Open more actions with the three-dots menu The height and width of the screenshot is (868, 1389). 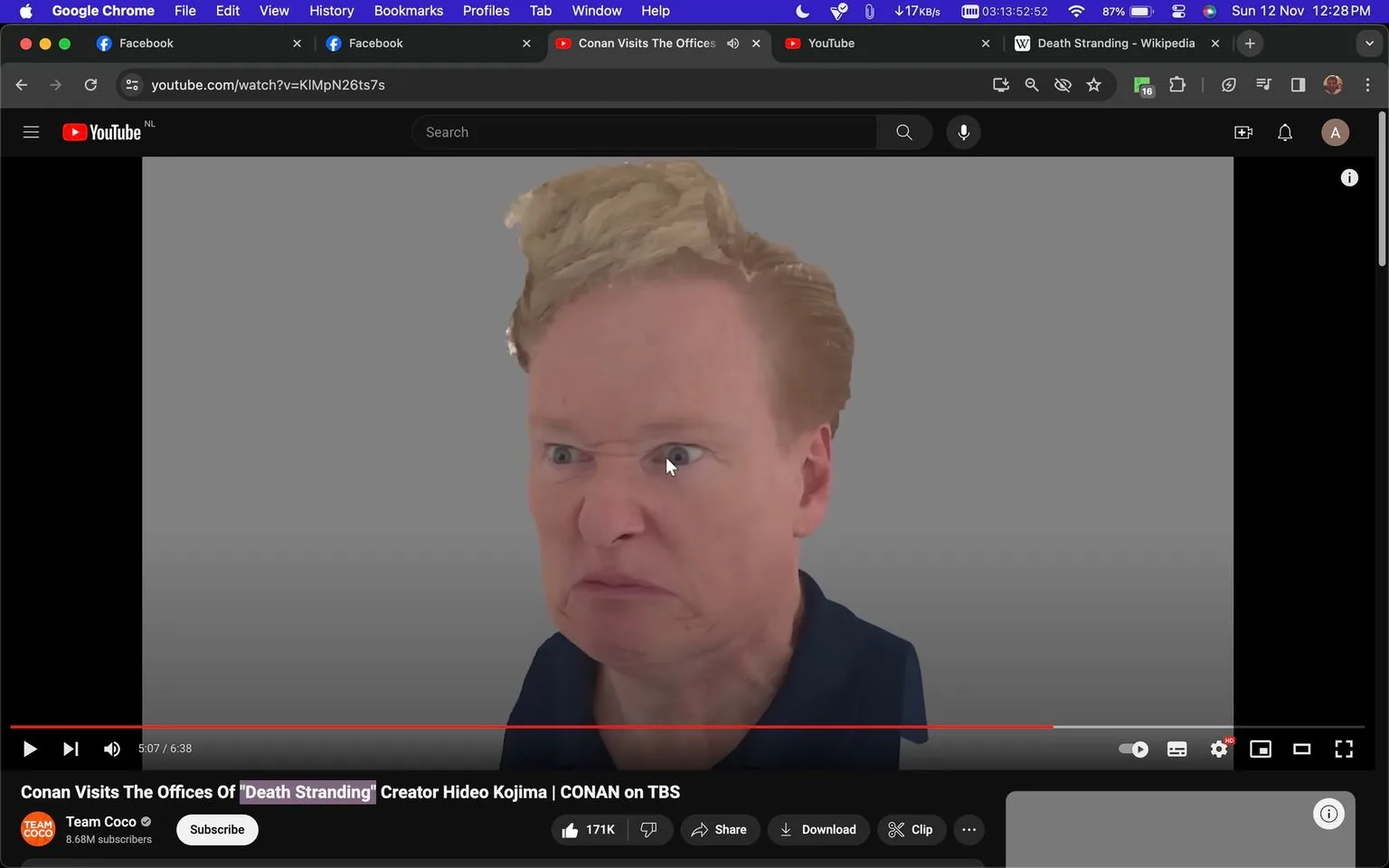969,829
